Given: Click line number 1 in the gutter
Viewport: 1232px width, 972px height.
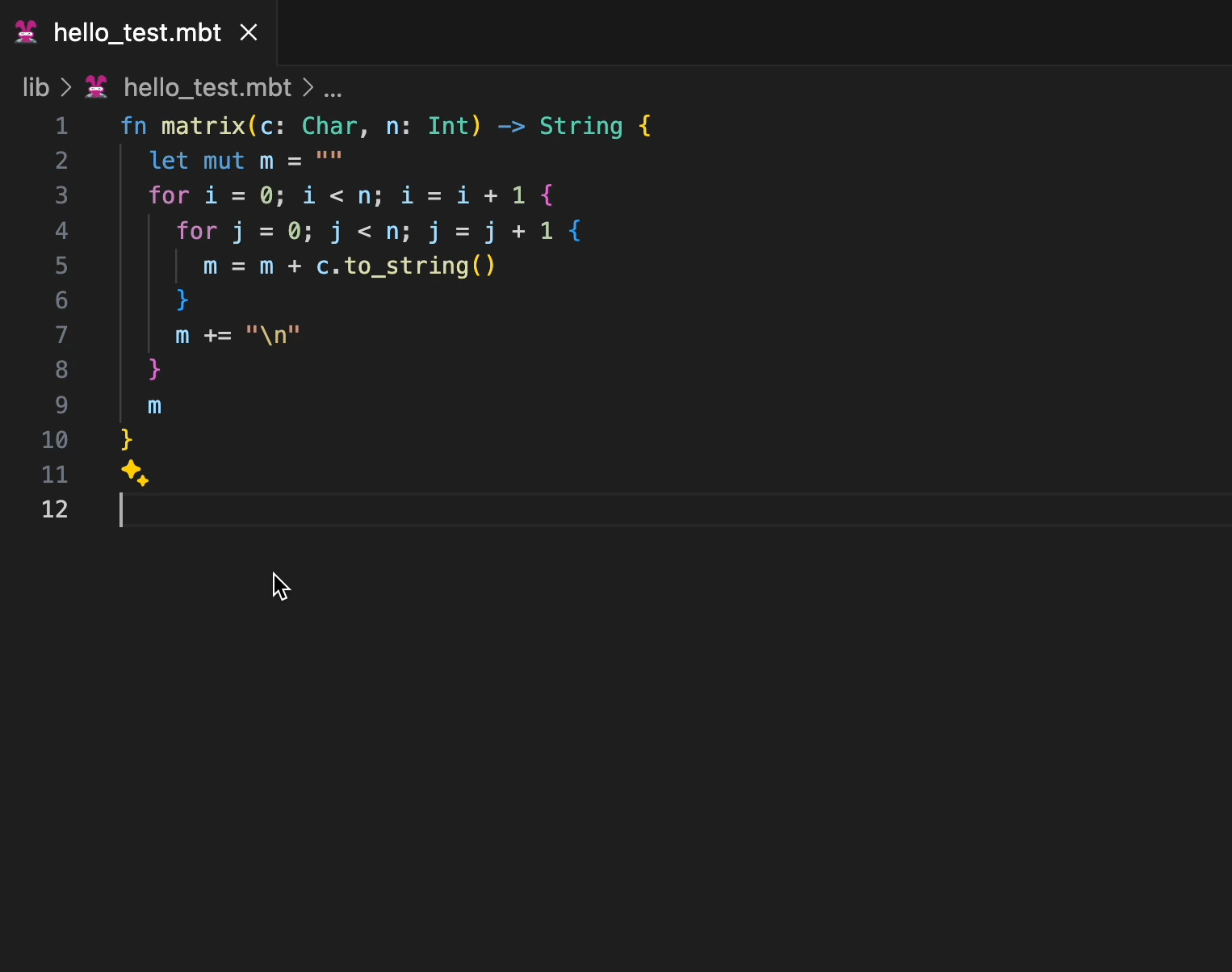Looking at the screenshot, I should coord(61,126).
